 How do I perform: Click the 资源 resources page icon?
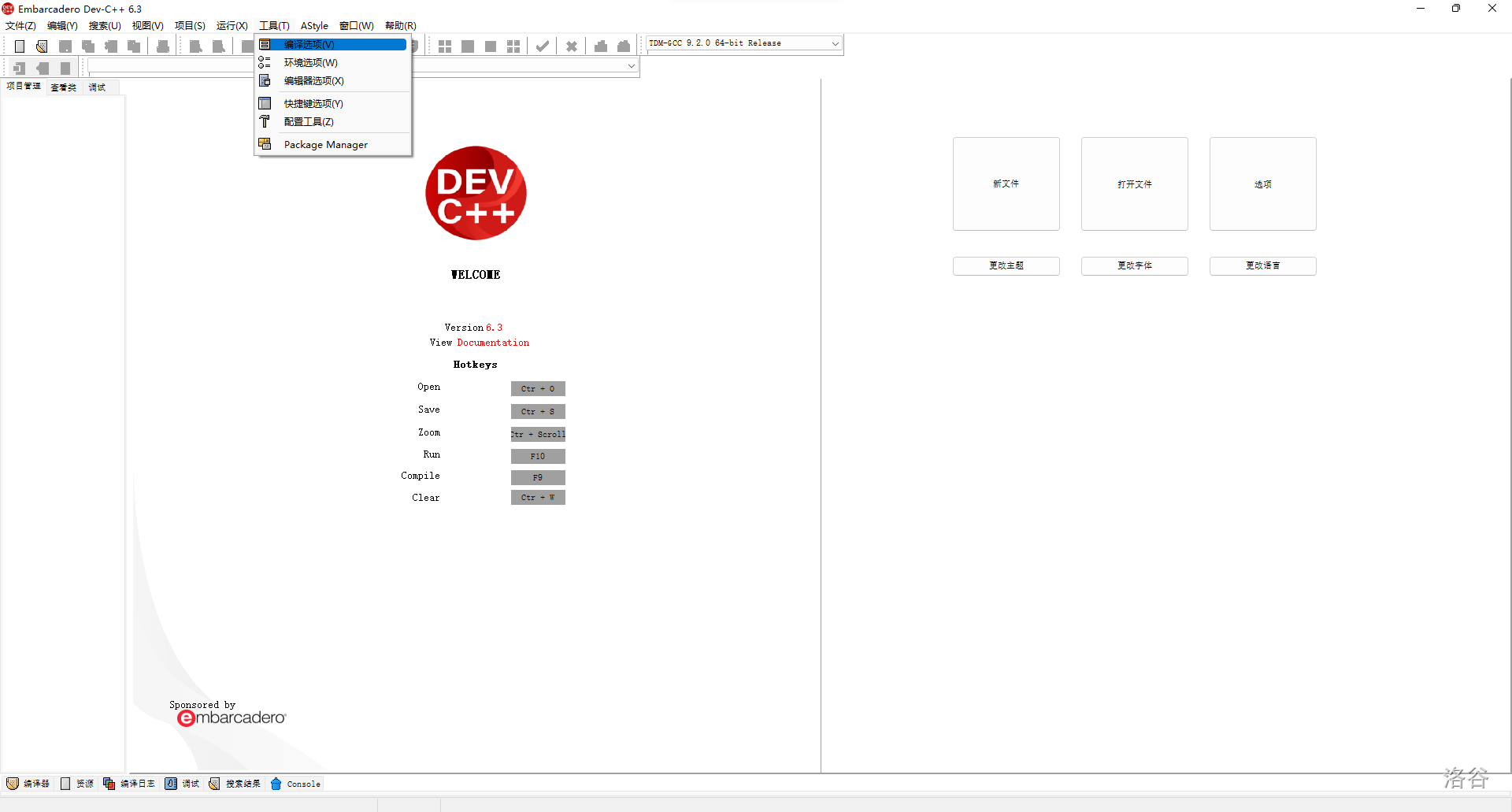pos(65,784)
